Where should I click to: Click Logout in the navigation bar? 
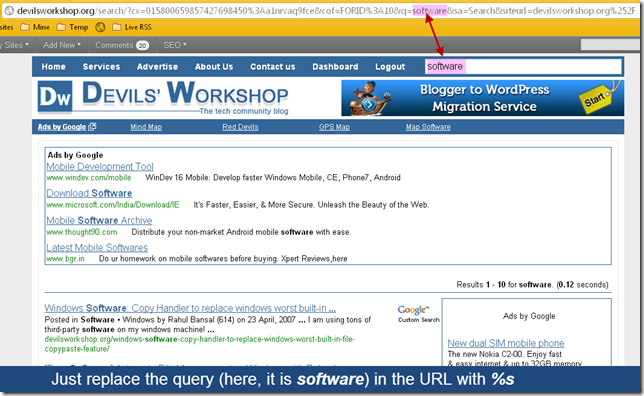click(390, 67)
